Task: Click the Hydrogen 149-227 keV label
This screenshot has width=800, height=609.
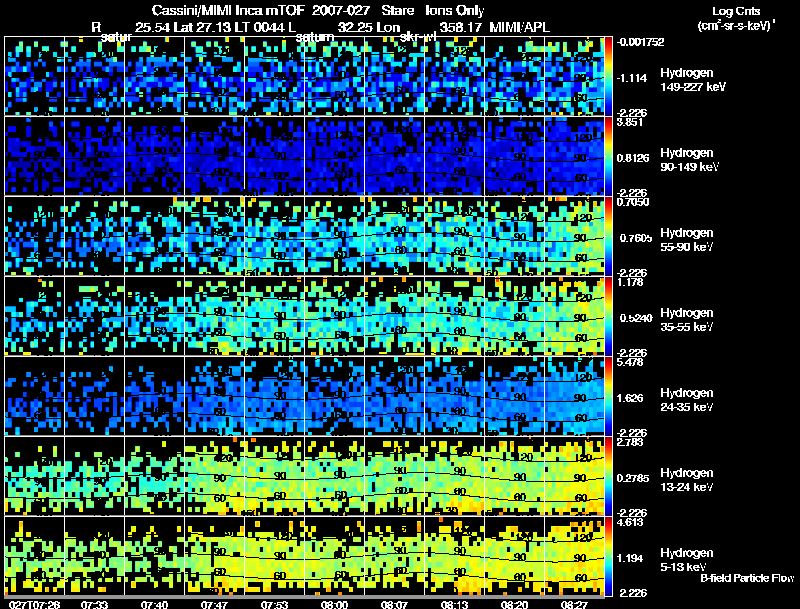Action: pos(692,80)
